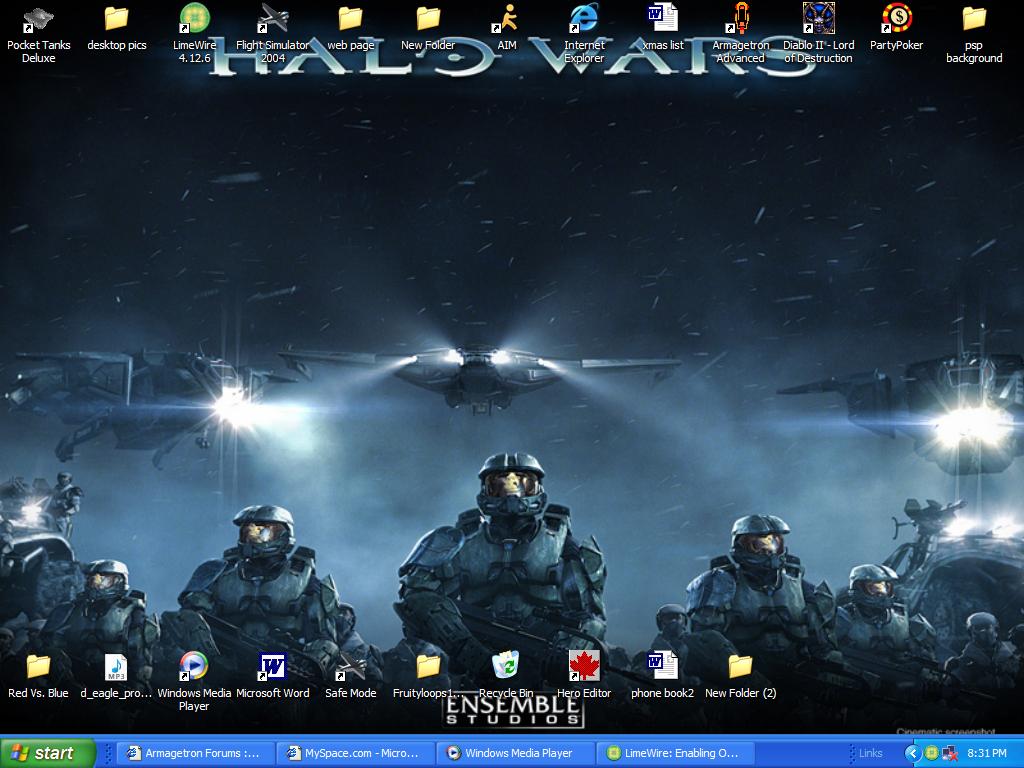Image resolution: width=1024 pixels, height=768 pixels.
Task: Bring up LimeWire window from the taskbar
Action: tap(674, 753)
